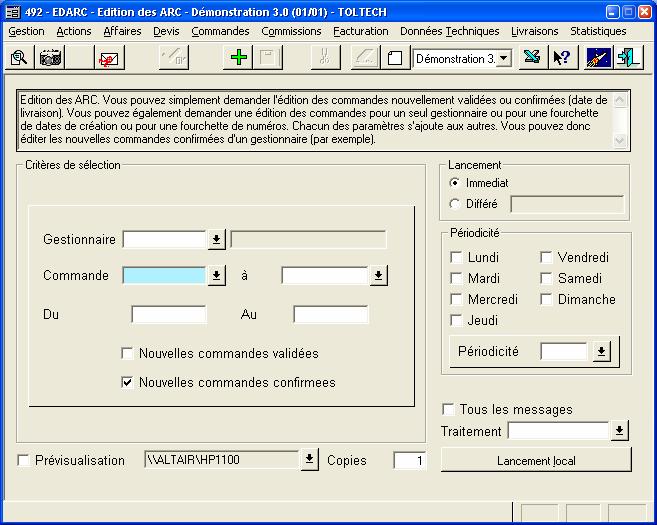Viewport: 657px width, 525px height.
Task: Click the Au date field
Action: coord(331,314)
